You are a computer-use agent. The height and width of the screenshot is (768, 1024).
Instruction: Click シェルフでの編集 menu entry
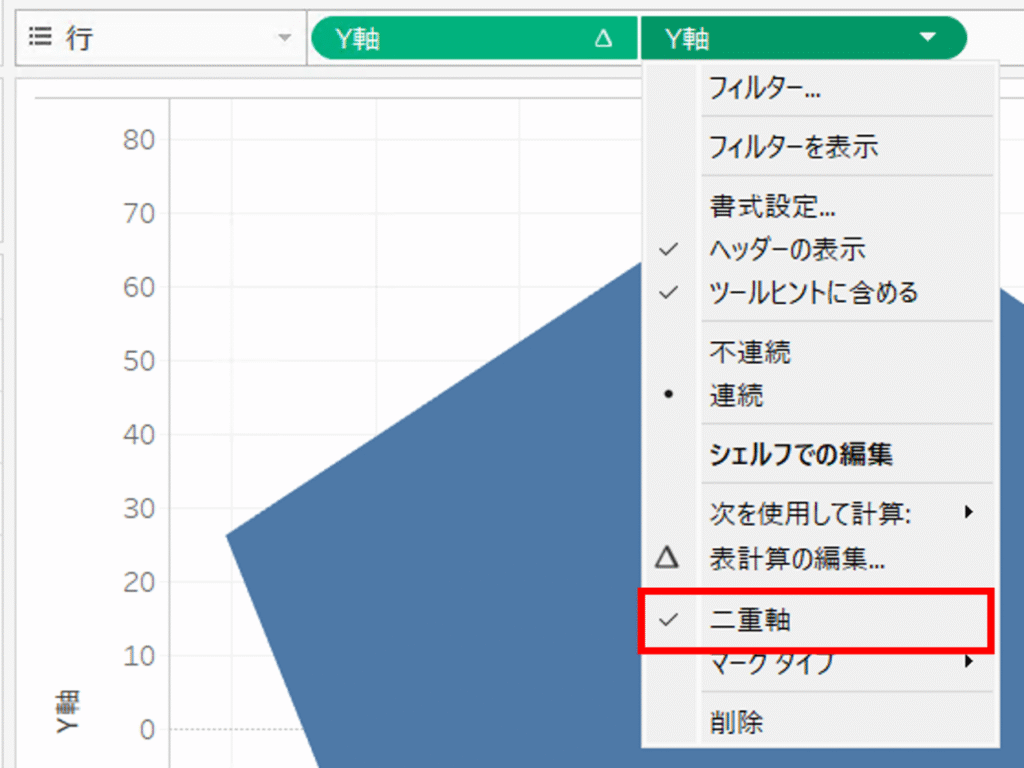click(x=800, y=455)
